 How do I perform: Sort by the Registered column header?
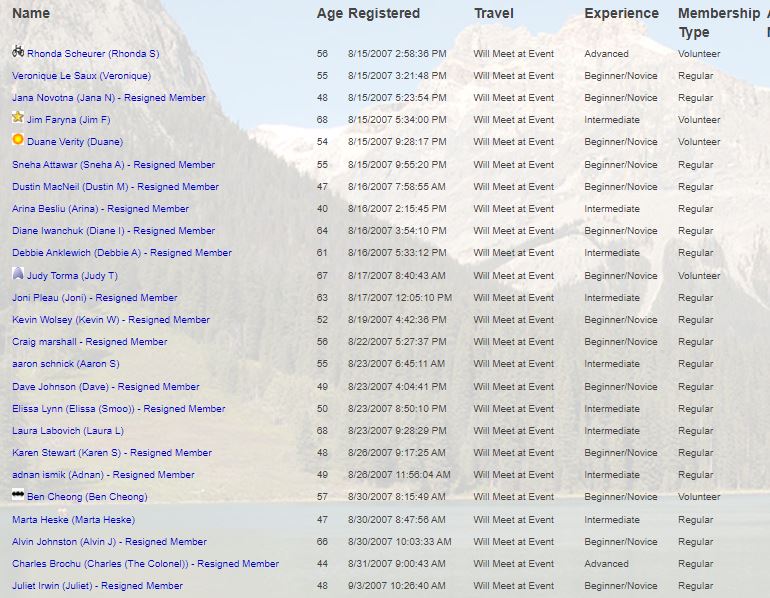tap(384, 14)
